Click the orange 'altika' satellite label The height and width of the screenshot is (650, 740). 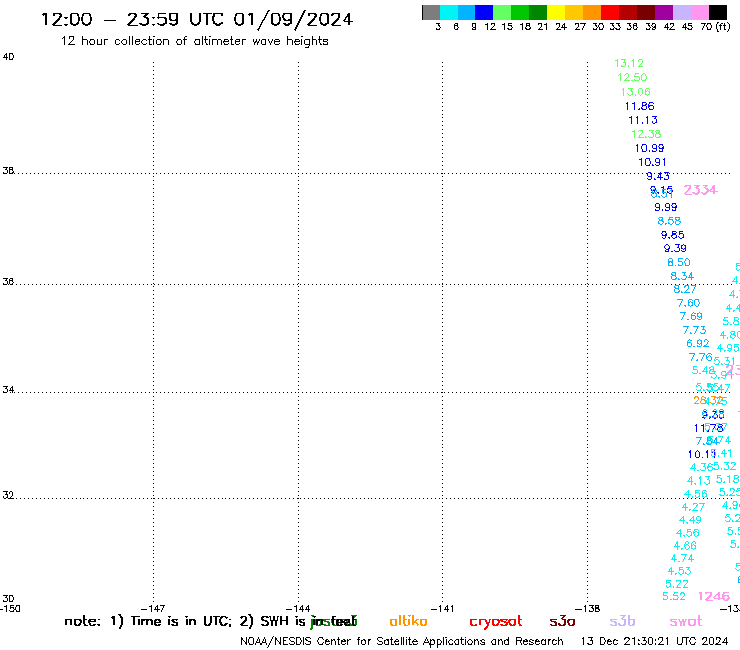(x=408, y=621)
